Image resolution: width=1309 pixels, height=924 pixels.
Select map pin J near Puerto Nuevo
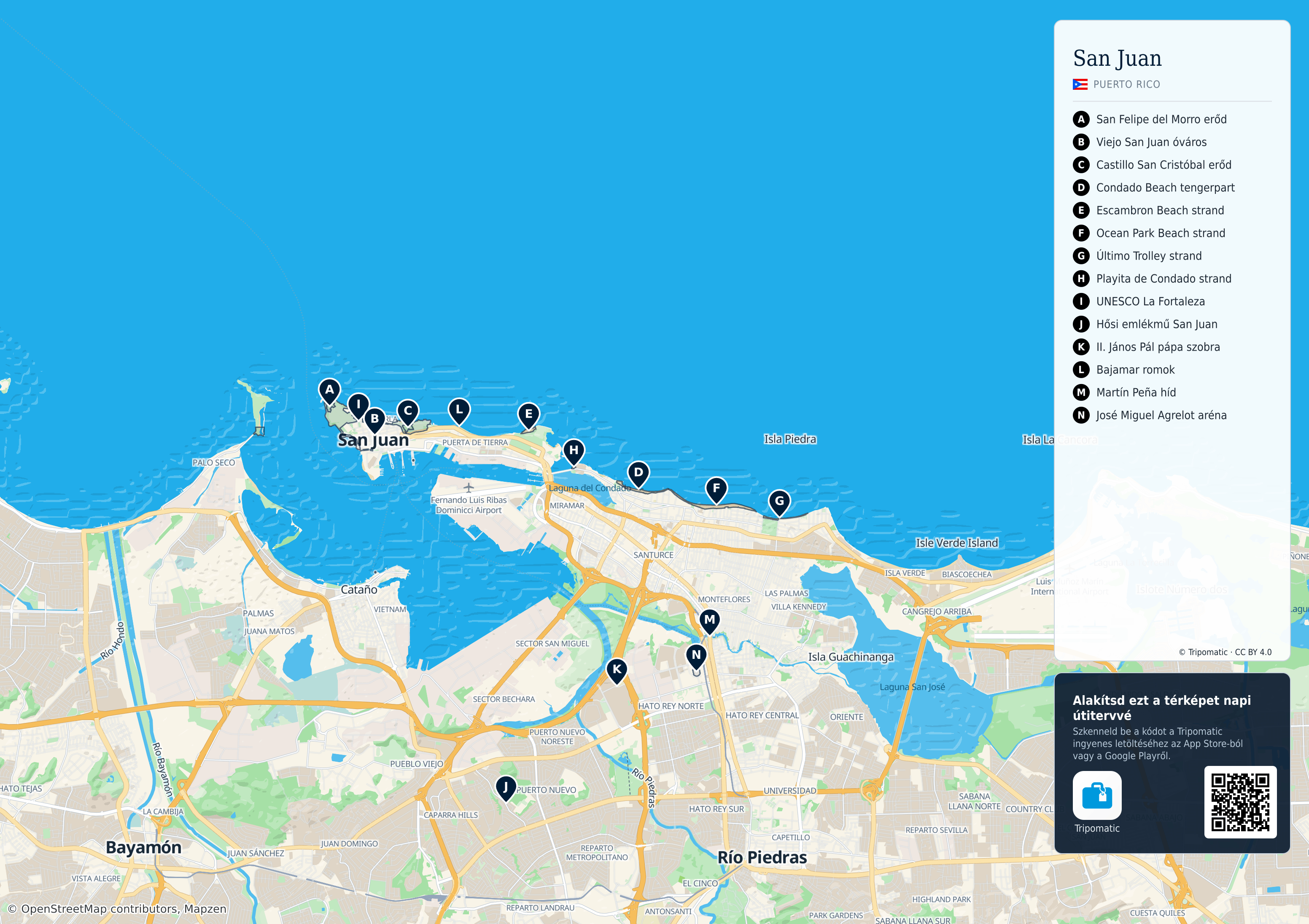(x=505, y=788)
